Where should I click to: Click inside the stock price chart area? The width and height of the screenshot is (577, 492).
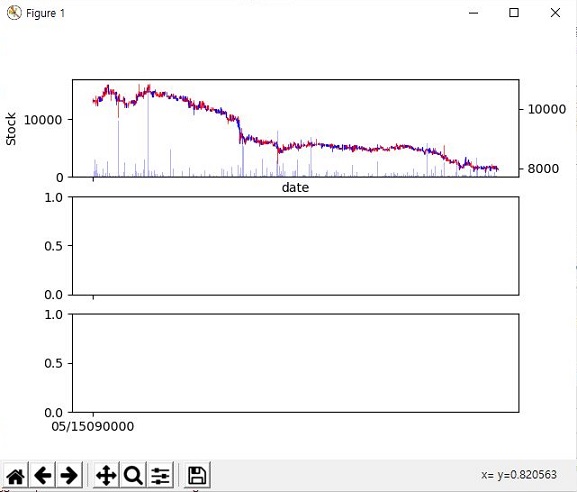(x=295, y=128)
